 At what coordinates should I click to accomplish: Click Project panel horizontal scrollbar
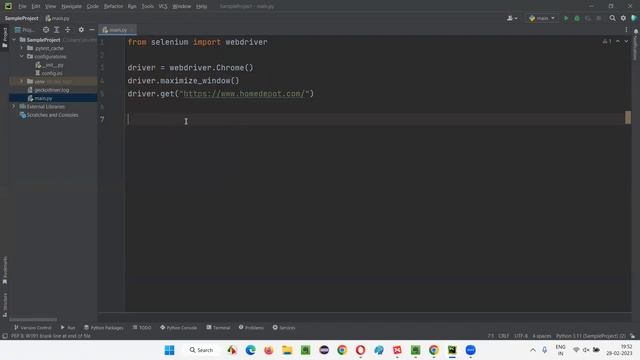[x=33, y=320]
